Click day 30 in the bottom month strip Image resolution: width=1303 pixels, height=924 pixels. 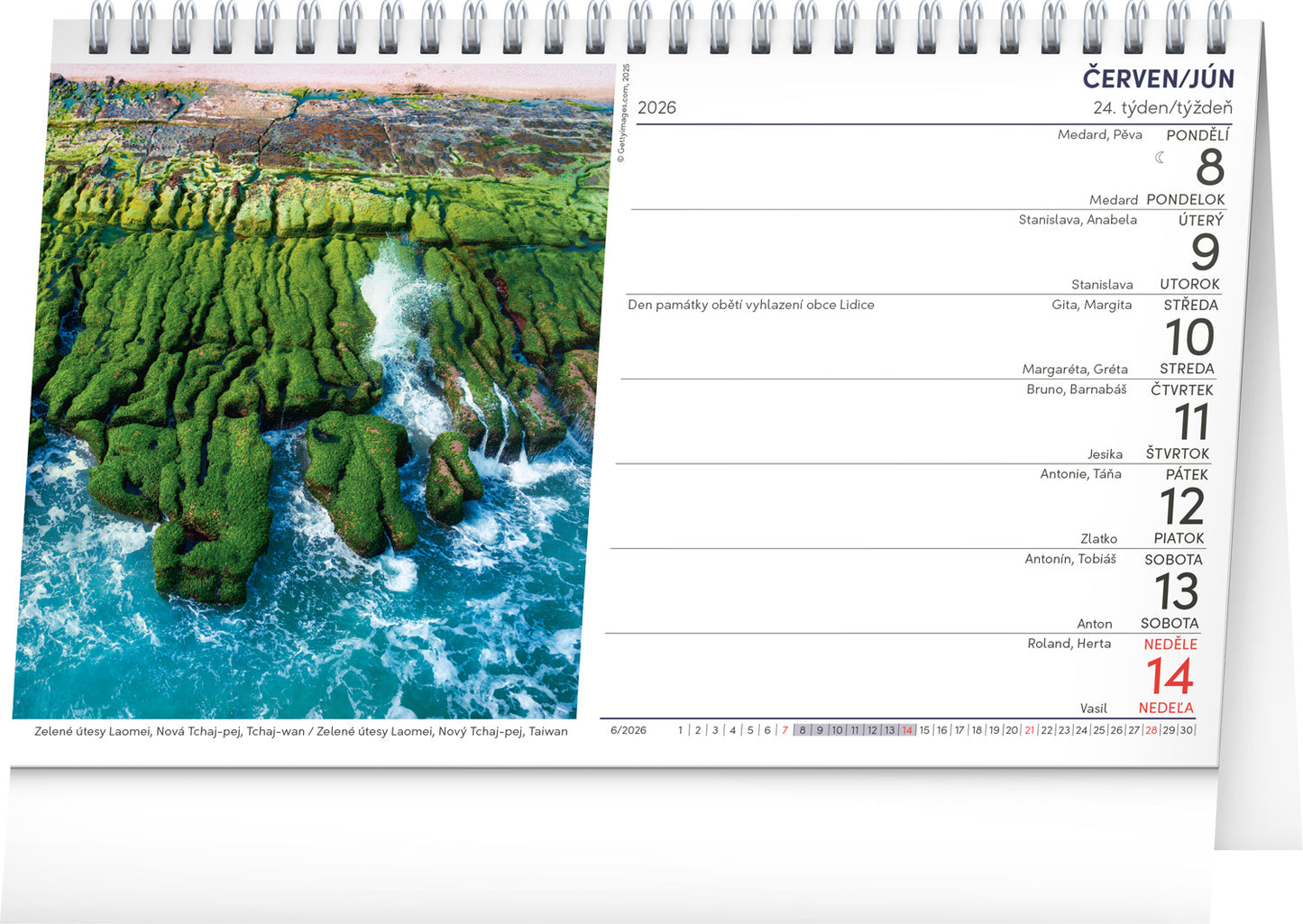pos(1186,730)
